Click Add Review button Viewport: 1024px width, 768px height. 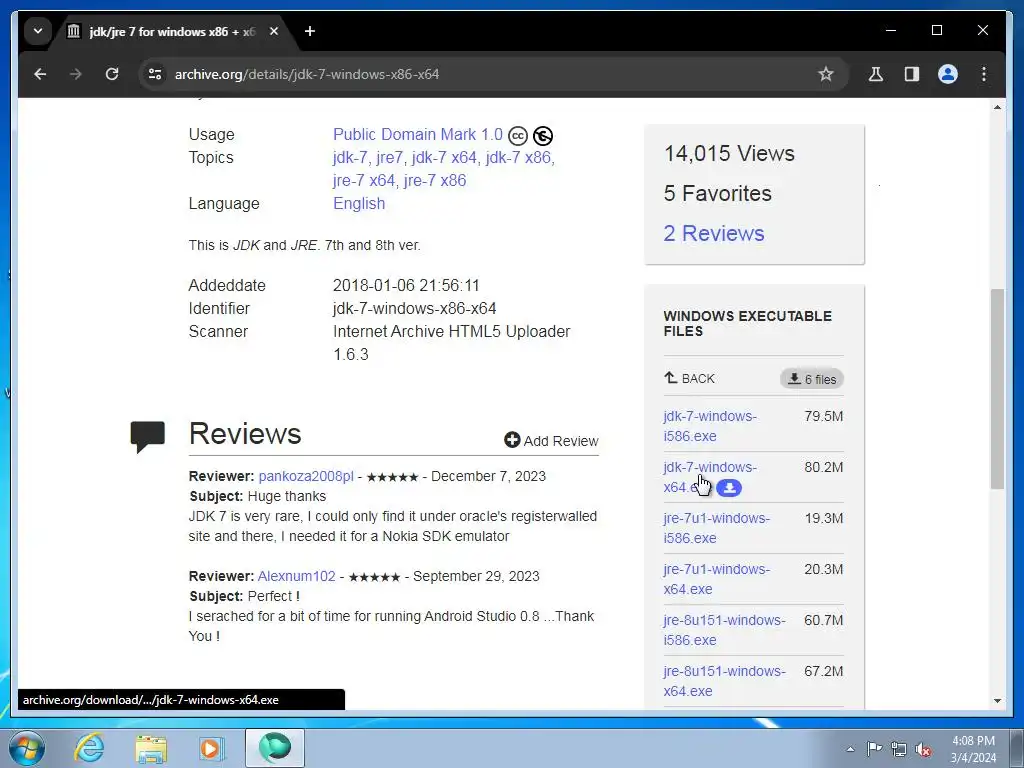[551, 441]
